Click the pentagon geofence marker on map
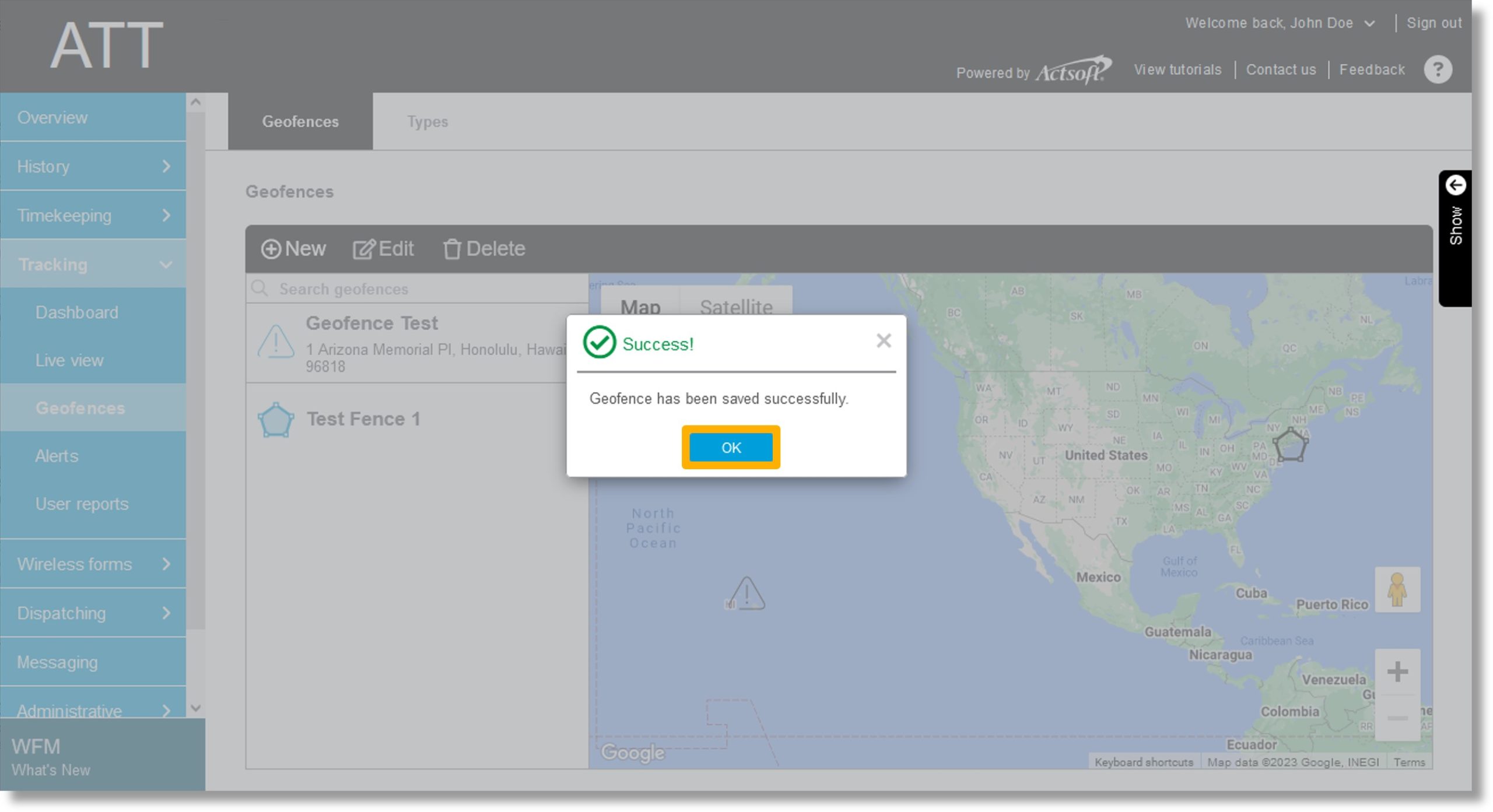 click(x=1290, y=445)
